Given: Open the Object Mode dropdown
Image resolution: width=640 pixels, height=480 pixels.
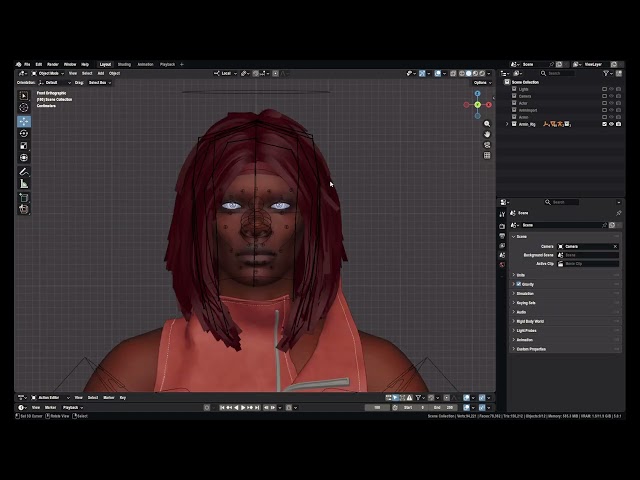Looking at the screenshot, I should click(x=48, y=73).
